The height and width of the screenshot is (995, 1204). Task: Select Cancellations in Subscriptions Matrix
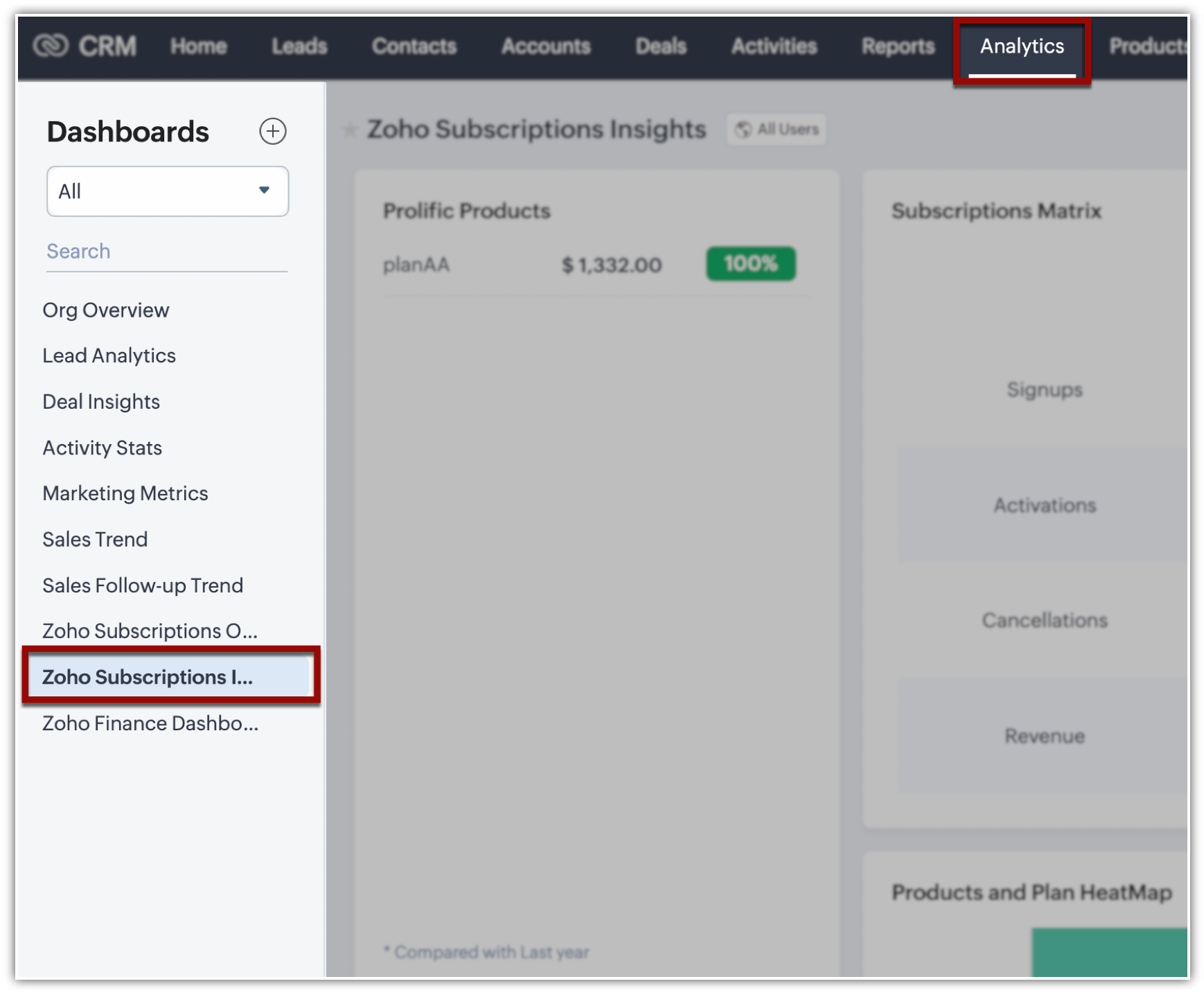(x=1045, y=620)
